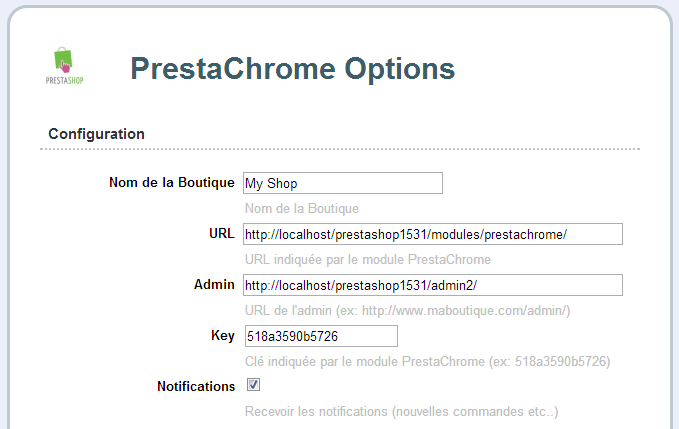Click the URL de l'admin example hint
This screenshot has height=429, width=679.
(407, 311)
